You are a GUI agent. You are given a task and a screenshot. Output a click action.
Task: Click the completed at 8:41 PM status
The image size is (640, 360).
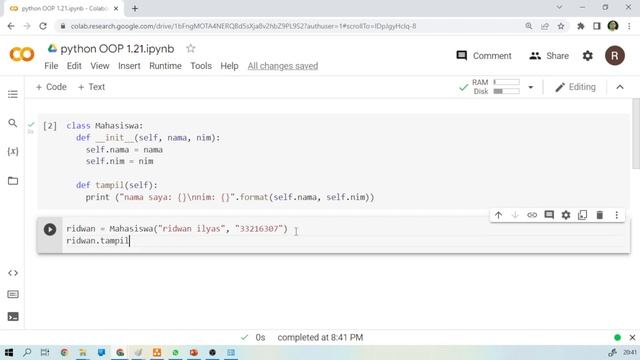point(320,338)
